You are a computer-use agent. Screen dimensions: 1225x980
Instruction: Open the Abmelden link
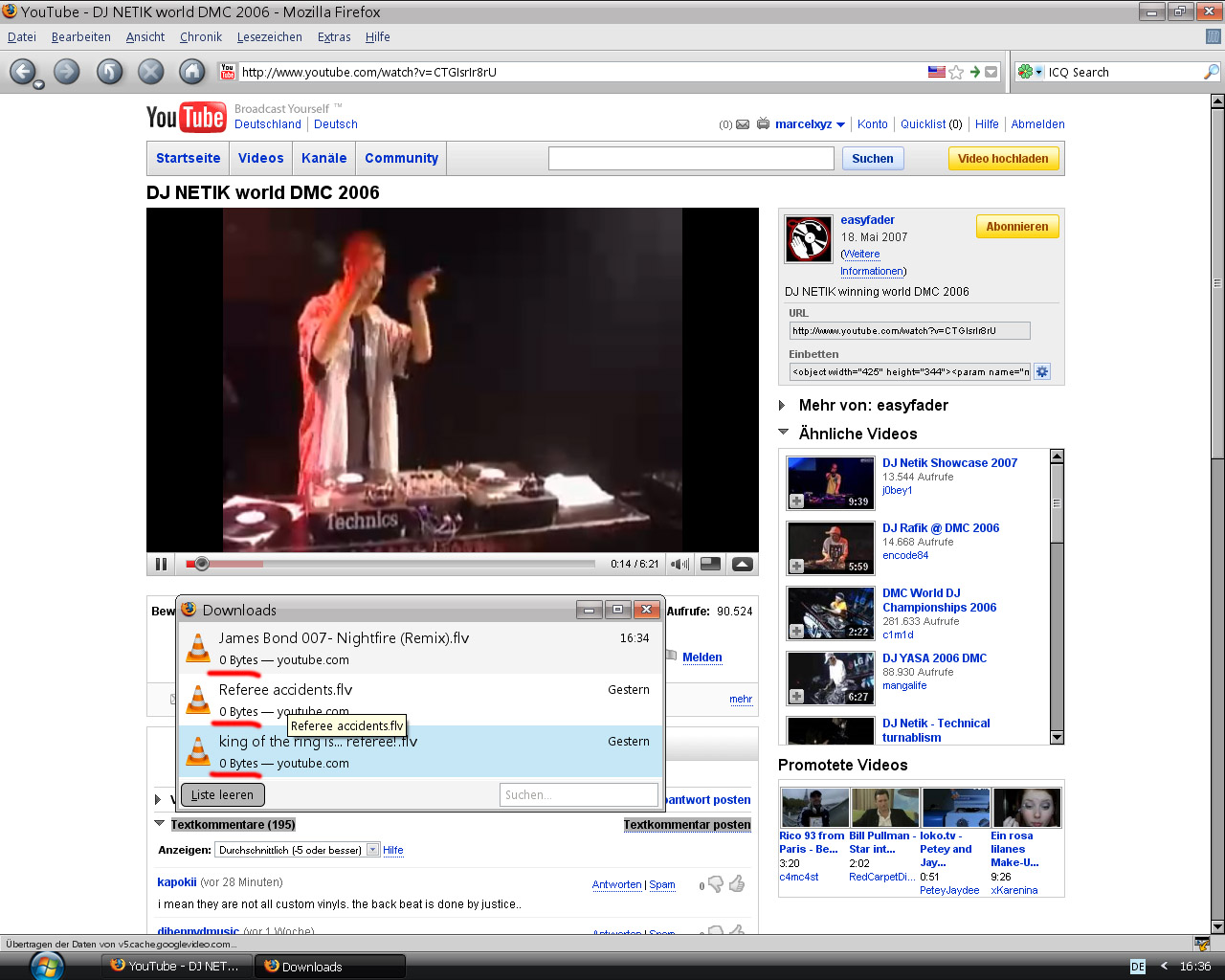1037,124
